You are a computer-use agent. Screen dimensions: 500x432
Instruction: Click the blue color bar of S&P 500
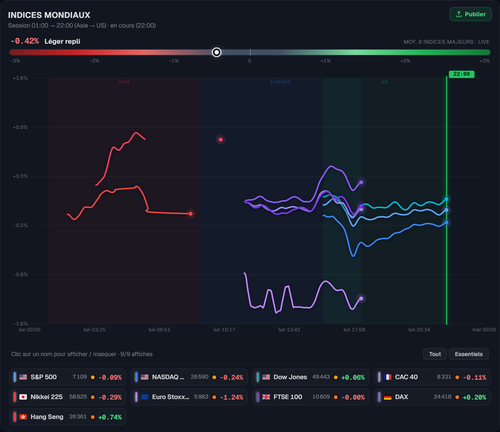pyautogui.click(x=15, y=377)
